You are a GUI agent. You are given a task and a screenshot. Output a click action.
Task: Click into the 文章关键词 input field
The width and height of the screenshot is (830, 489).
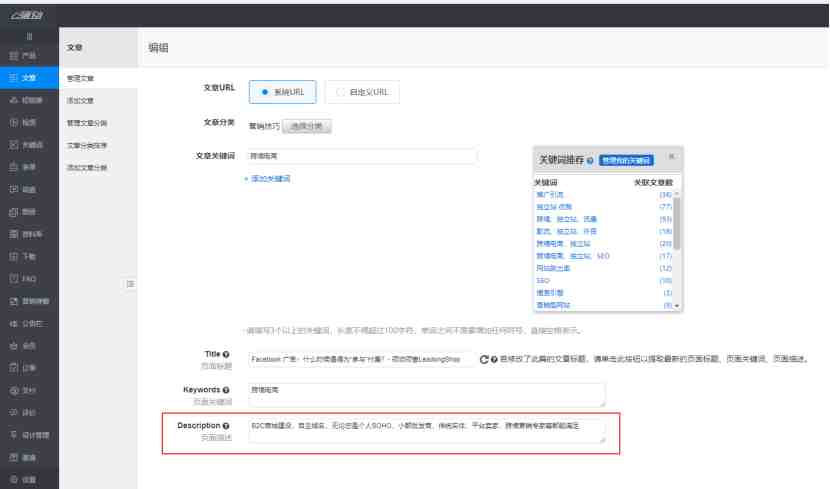point(363,156)
